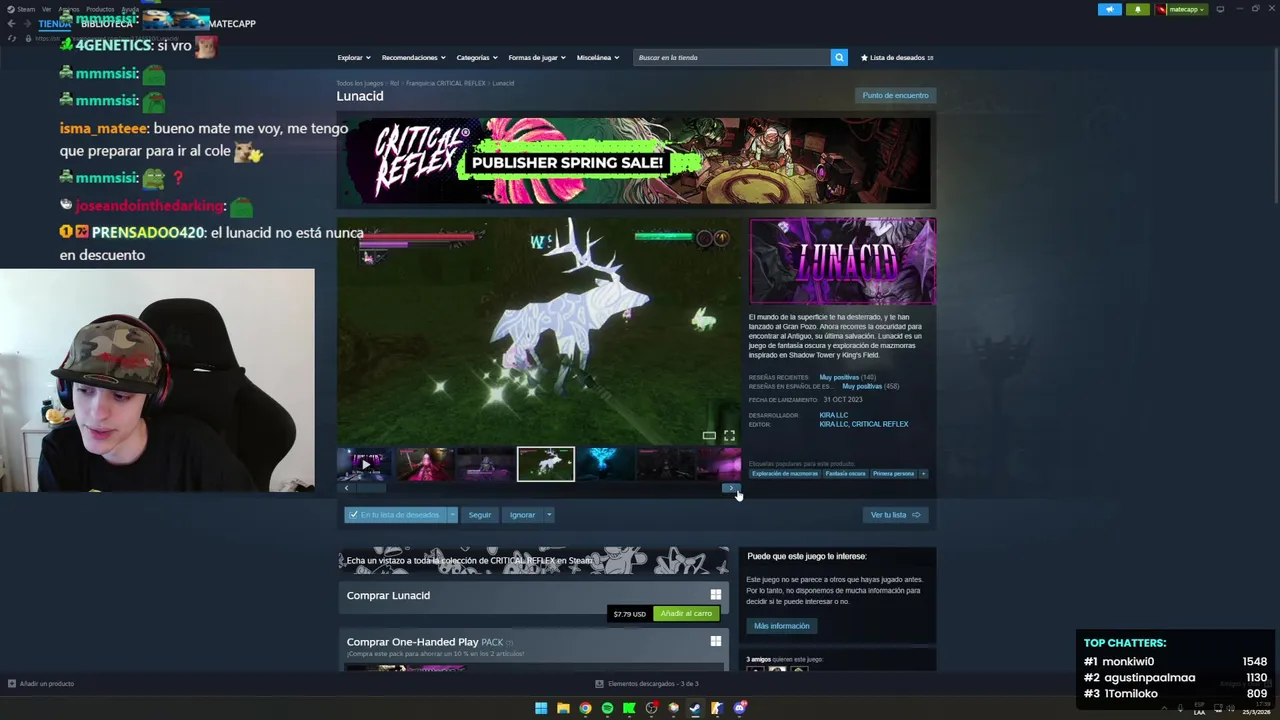Open the MATECAPP profile tab
This screenshot has height=720, width=1280.
click(232, 23)
